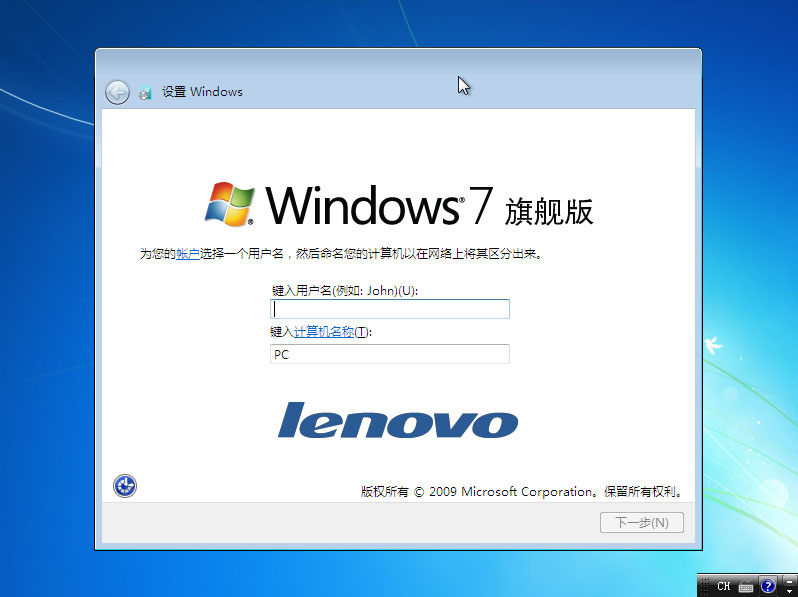Switch input language via the CH indicator
The height and width of the screenshot is (597, 798).
click(x=724, y=586)
